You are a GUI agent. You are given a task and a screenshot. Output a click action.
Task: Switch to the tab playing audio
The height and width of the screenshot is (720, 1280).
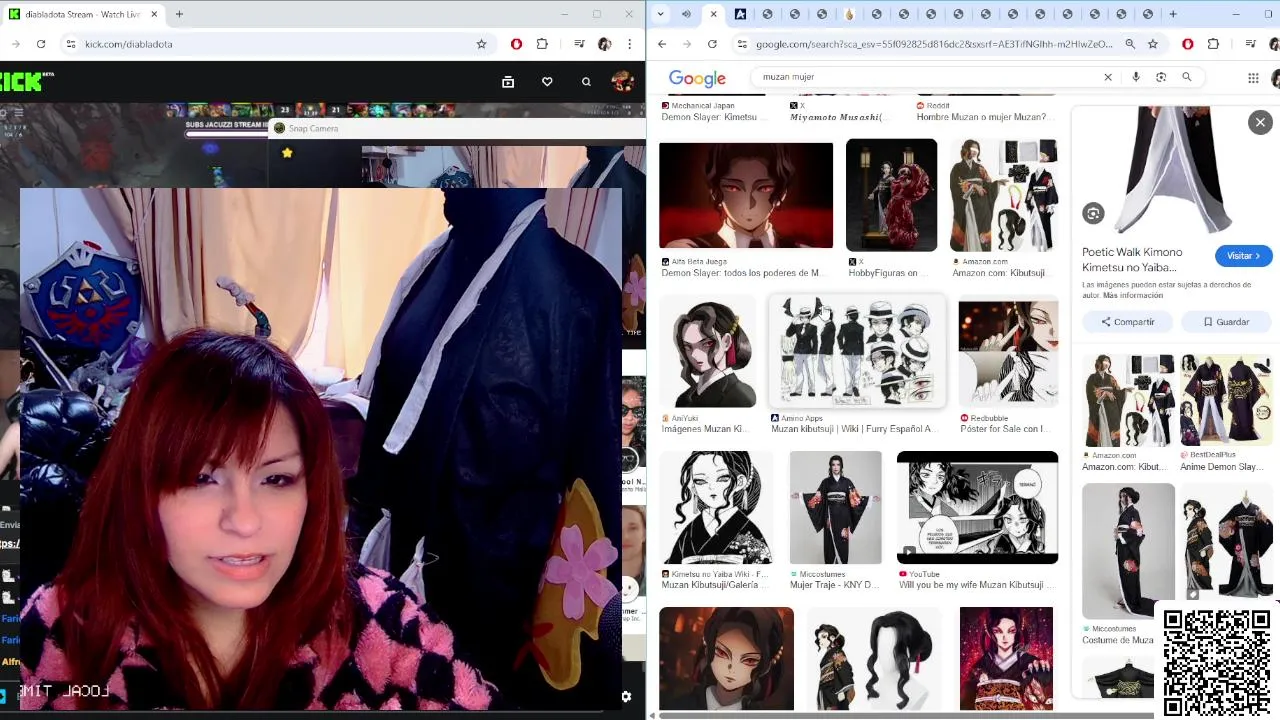coord(686,14)
